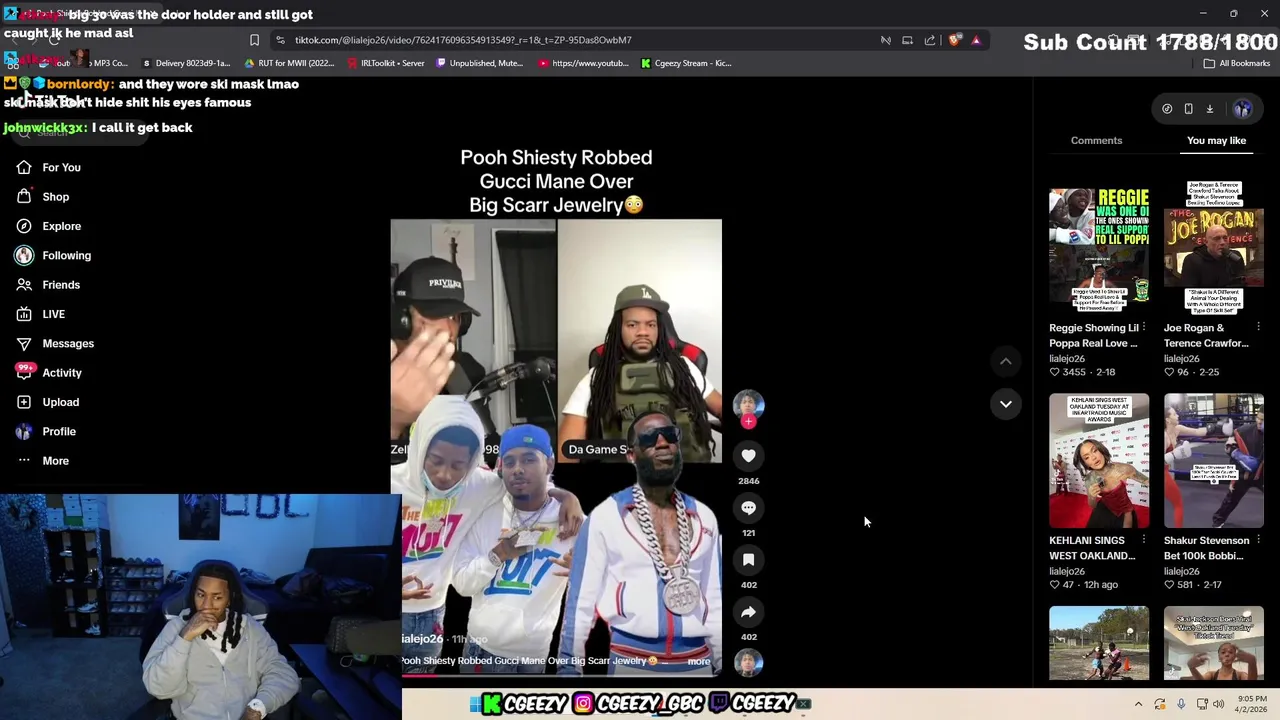Open the clock showing 9:05 PM

point(1252,705)
